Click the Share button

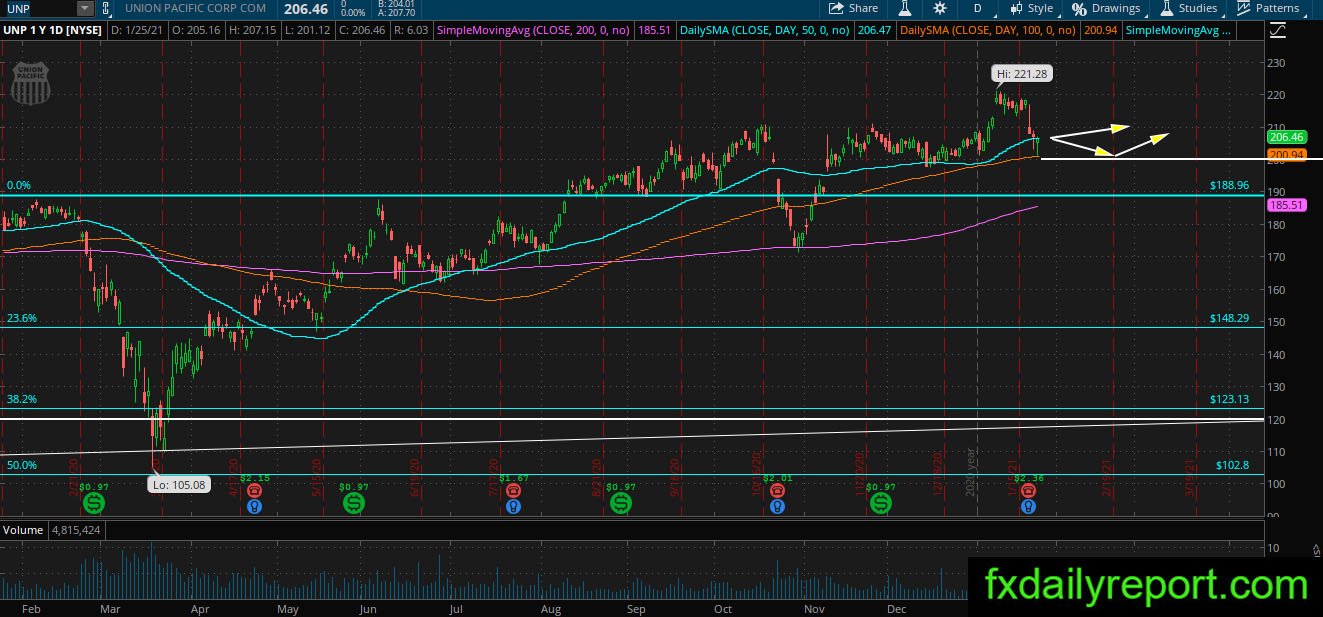[852, 8]
